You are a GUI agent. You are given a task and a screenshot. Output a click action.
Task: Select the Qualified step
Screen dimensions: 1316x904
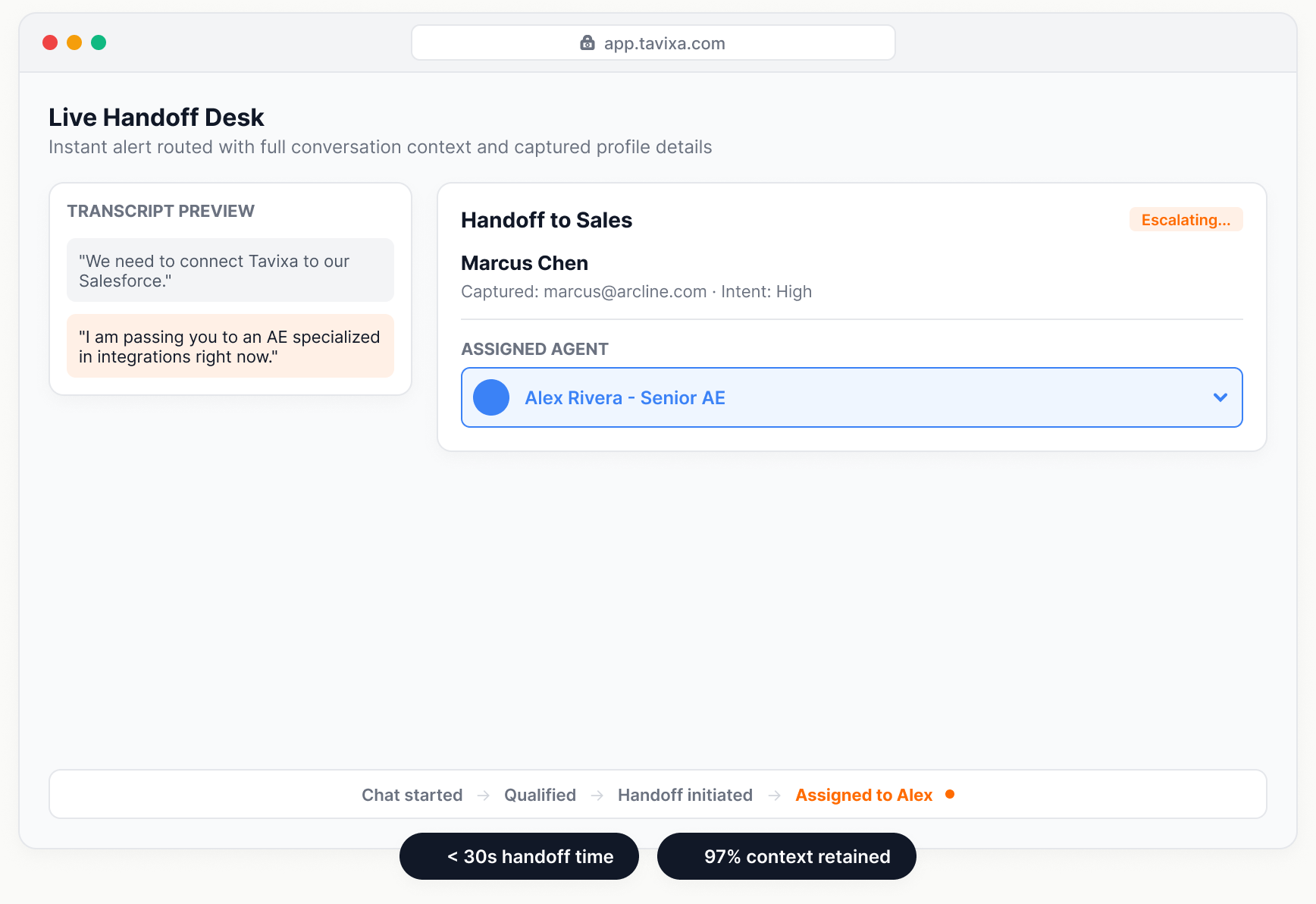(x=540, y=795)
